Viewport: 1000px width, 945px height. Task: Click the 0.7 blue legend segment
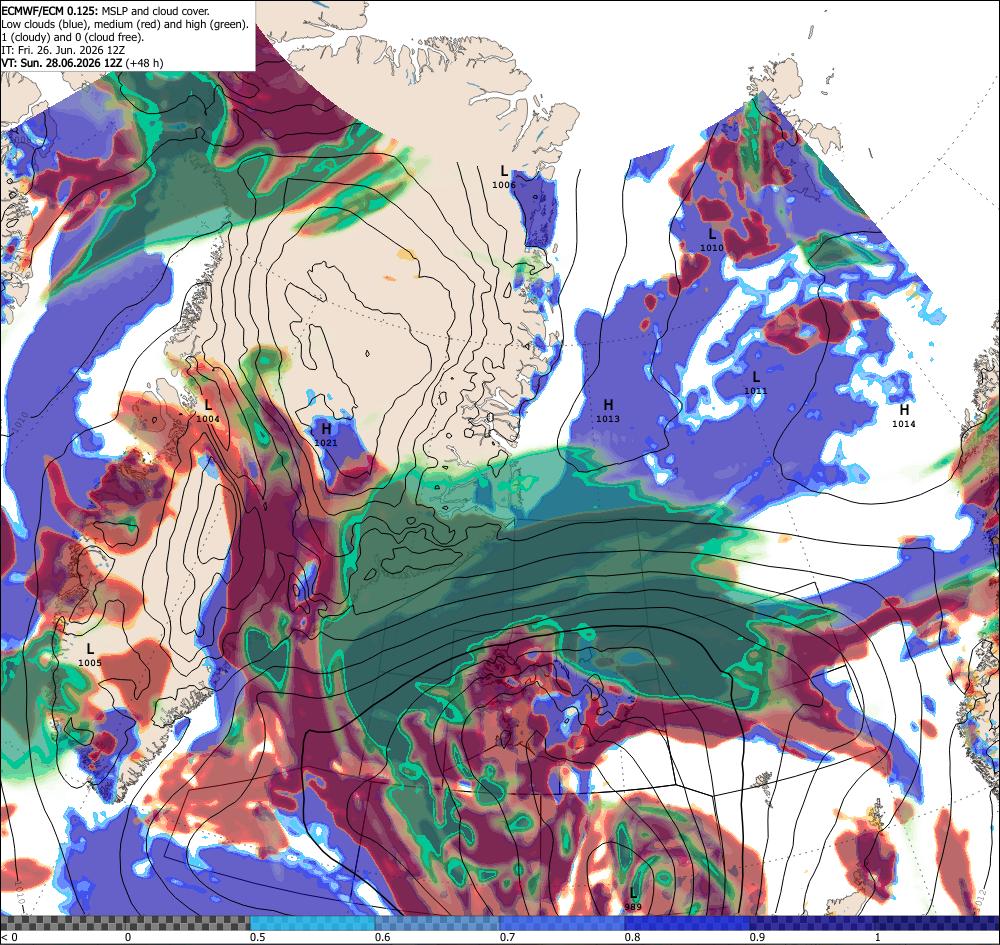[562, 923]
